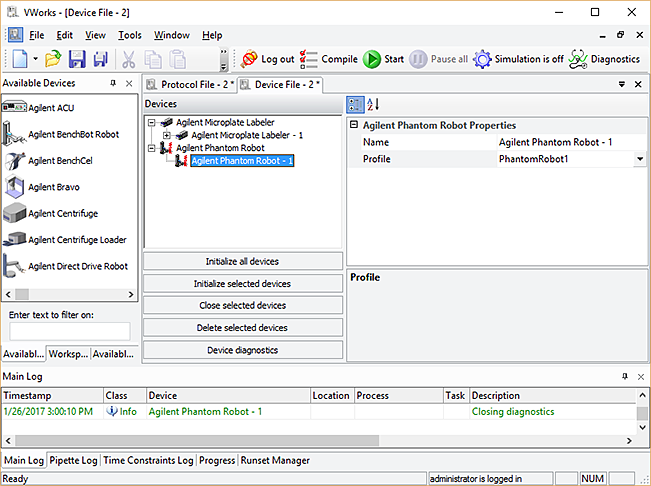
Task: Click the Save file toolbar icon
Action: pos(77,59)
